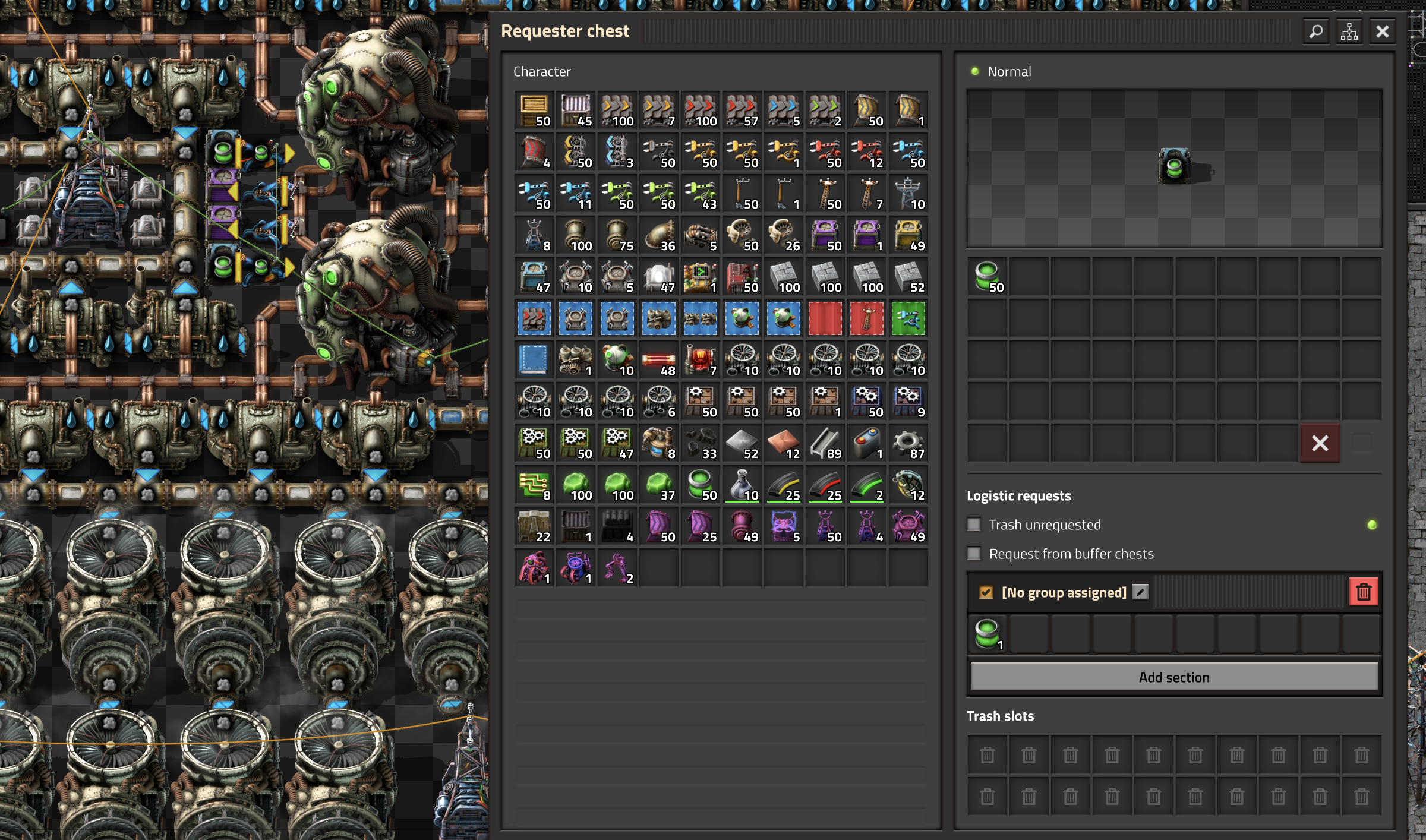Click the Add section button
This screenshot has height=840, width=1426.
pos(1174,677)
